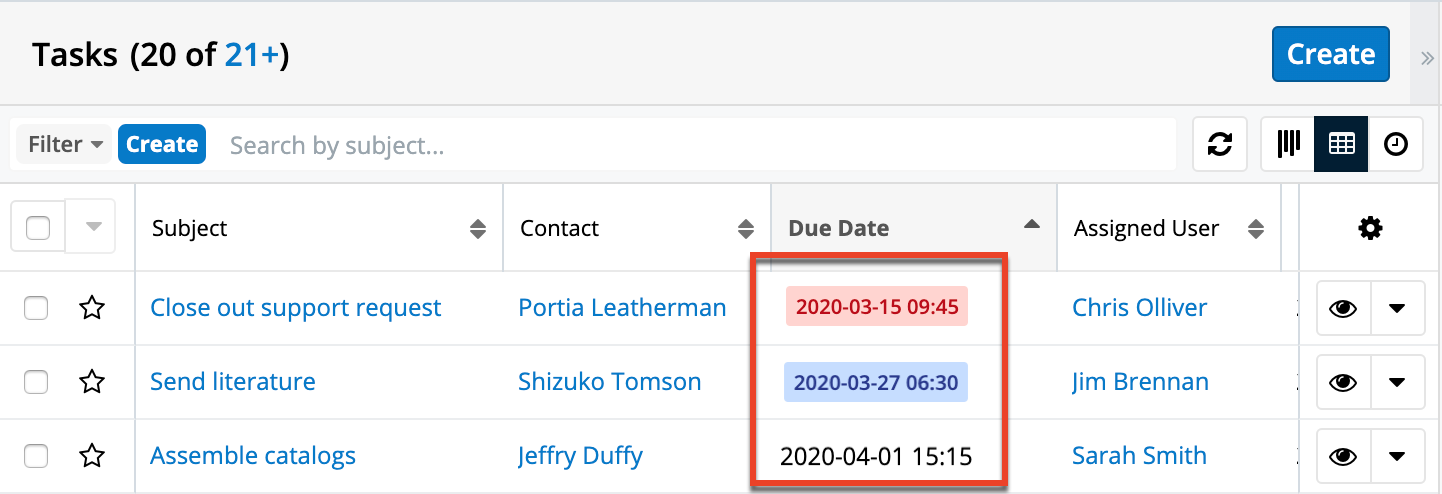The width and height of the screenshot is (1442, 494).
Task: Open the bulk actions dropdown arrow
Action: (x=92, y=228)
